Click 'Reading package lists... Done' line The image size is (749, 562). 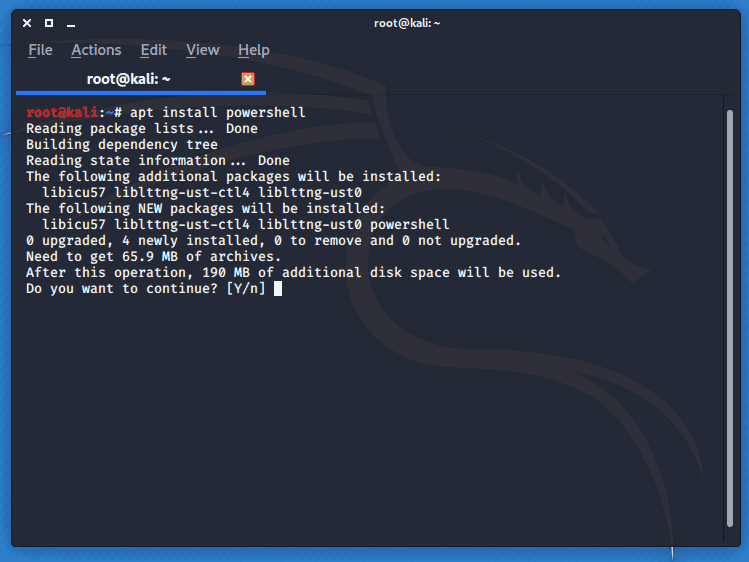click(142, 128)
